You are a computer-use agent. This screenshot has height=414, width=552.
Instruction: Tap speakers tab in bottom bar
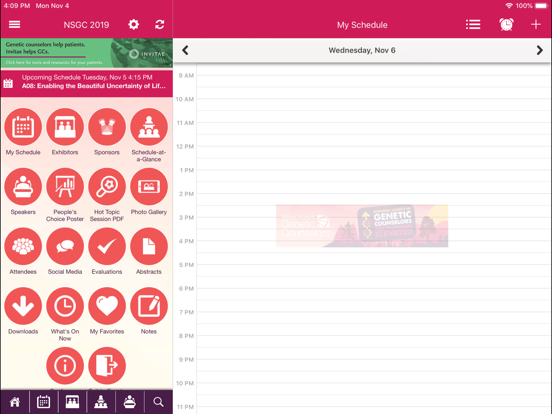(x=130, y=402)
